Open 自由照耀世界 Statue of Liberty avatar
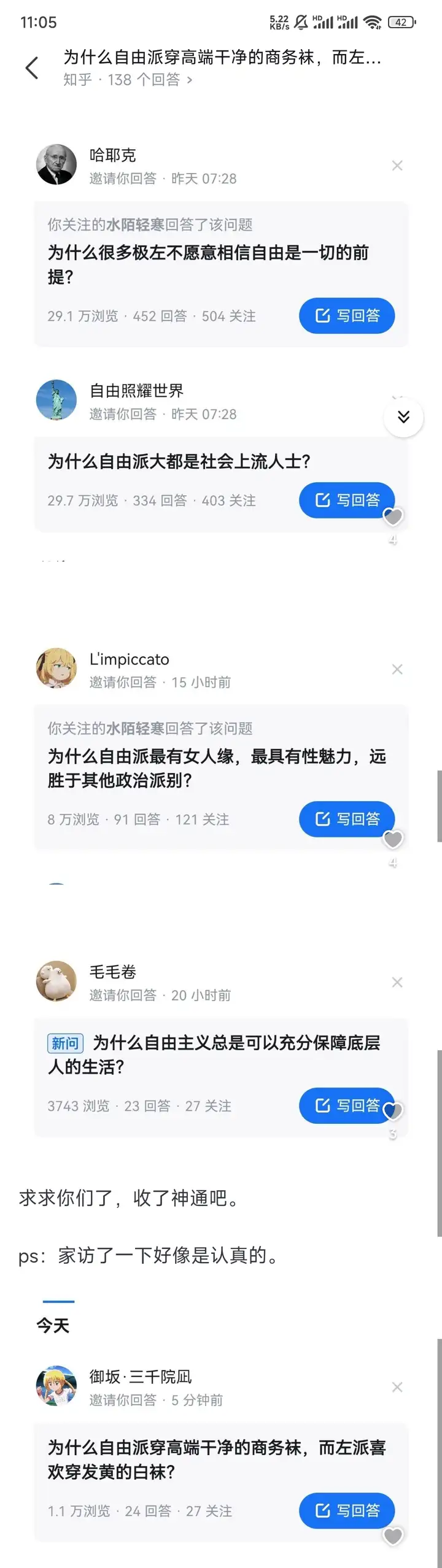Viewport: 442px width, 1568px height. (x=56, y=400)
